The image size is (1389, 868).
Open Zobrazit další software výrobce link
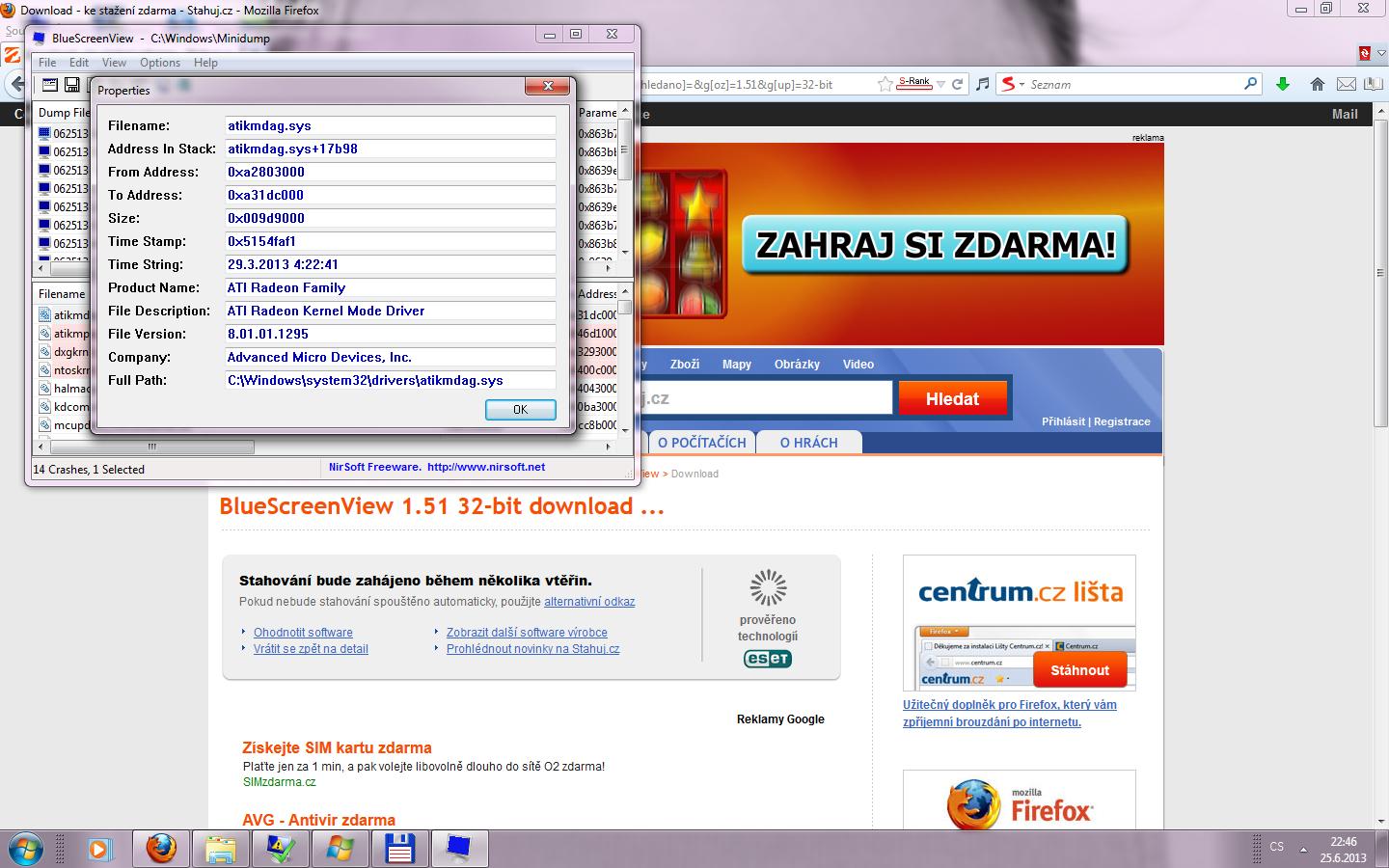(x=527, y=633)
